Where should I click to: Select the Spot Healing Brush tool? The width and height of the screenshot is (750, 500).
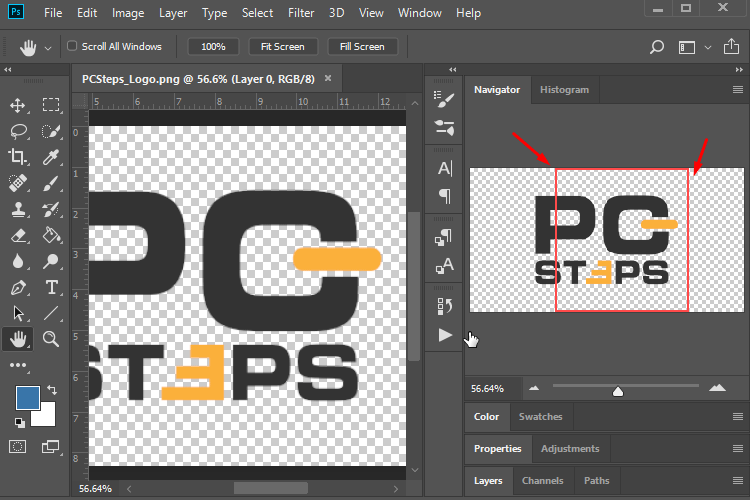point(18,183)
